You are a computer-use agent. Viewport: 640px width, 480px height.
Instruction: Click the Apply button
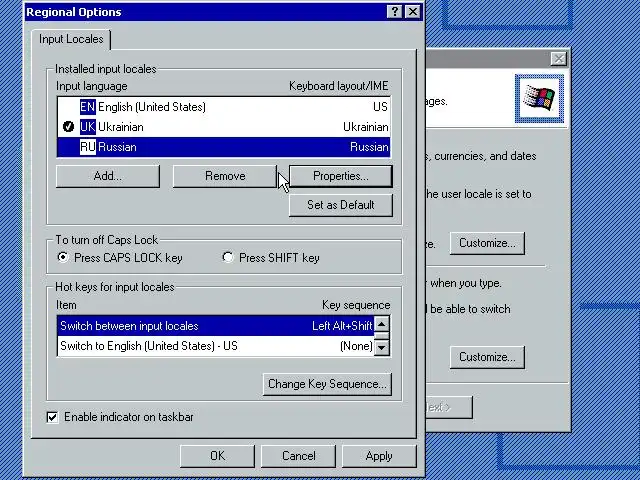point(379,456)
